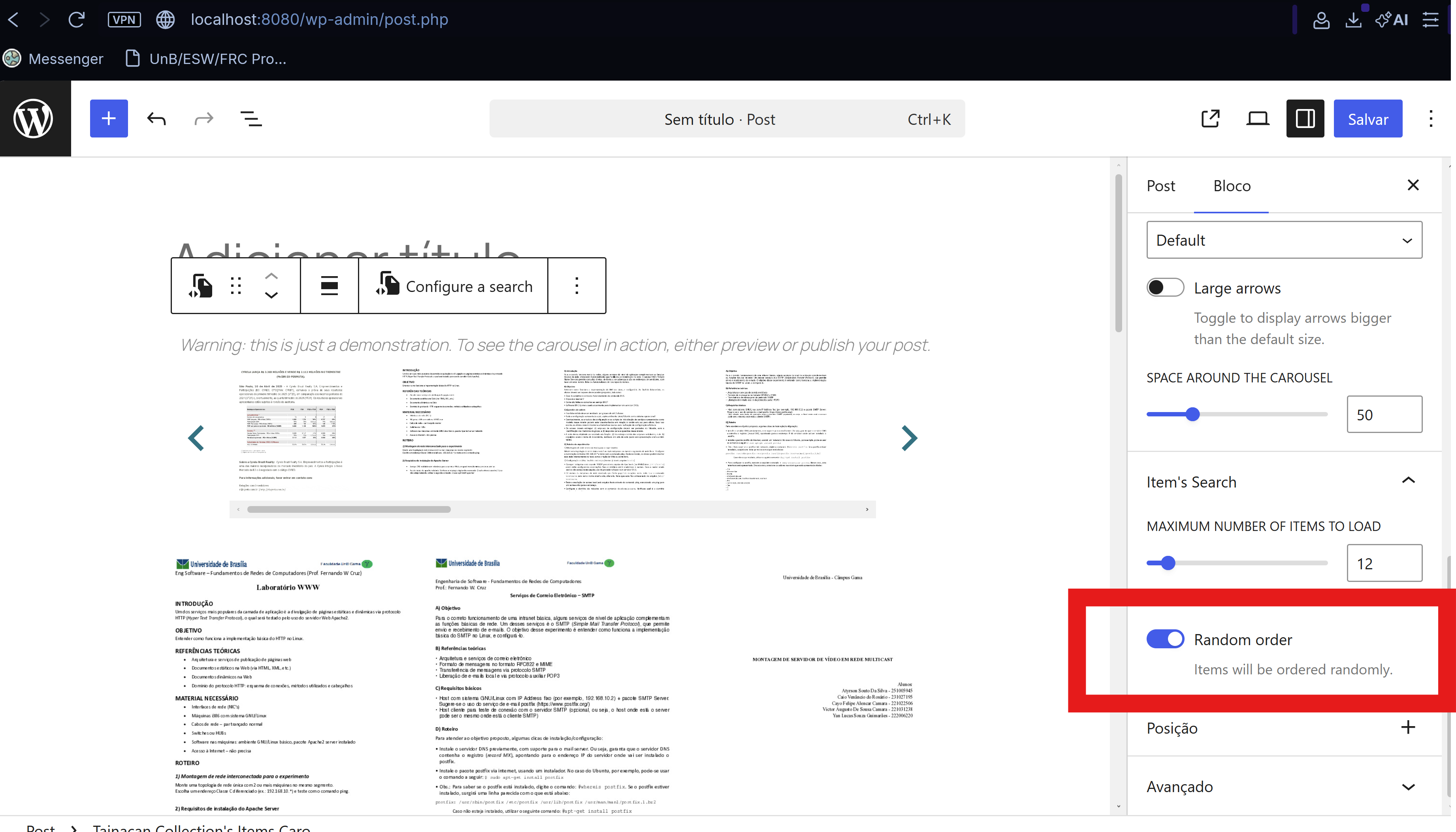The width and height of the screenshot is (1456, 832).
Task: Move block down with down chevron
Action: [x=271, y=296]
